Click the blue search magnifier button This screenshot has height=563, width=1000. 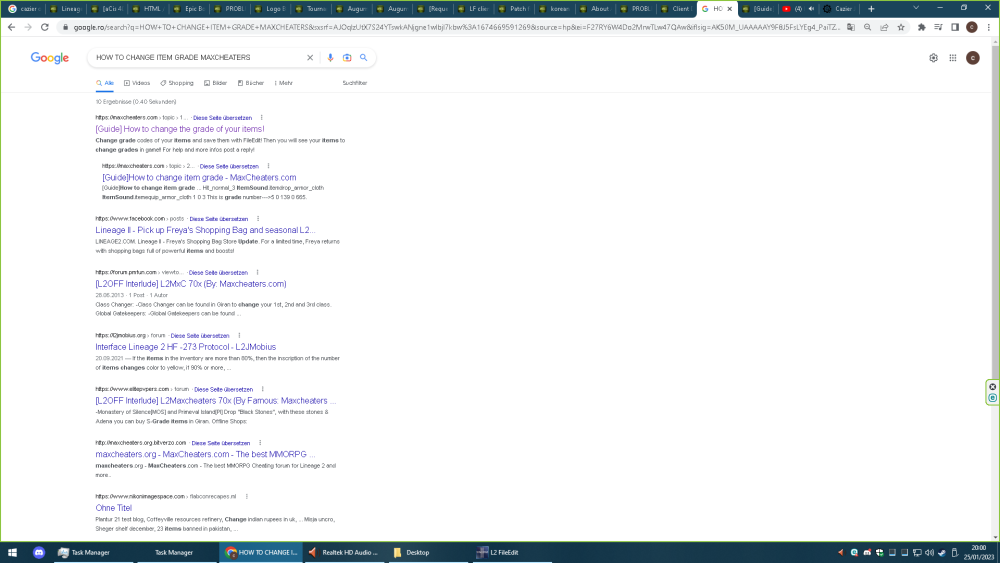click(x=364, y=57)
